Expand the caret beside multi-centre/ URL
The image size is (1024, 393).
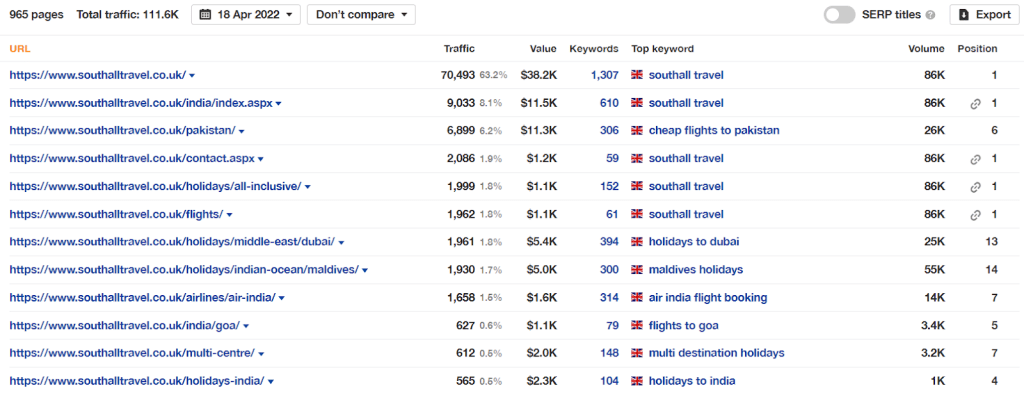tap(261, 354)
